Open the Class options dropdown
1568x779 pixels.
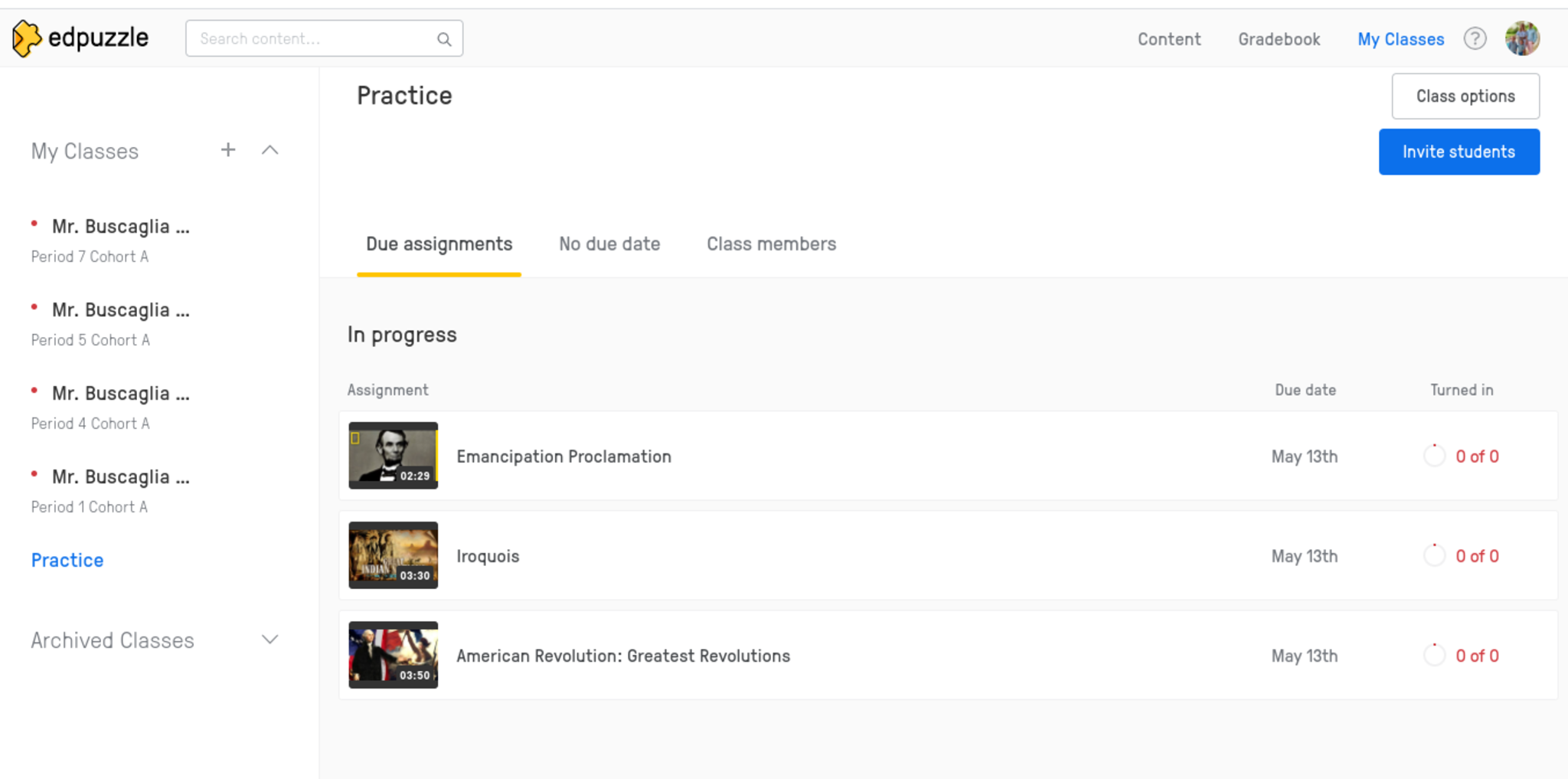1465,97
